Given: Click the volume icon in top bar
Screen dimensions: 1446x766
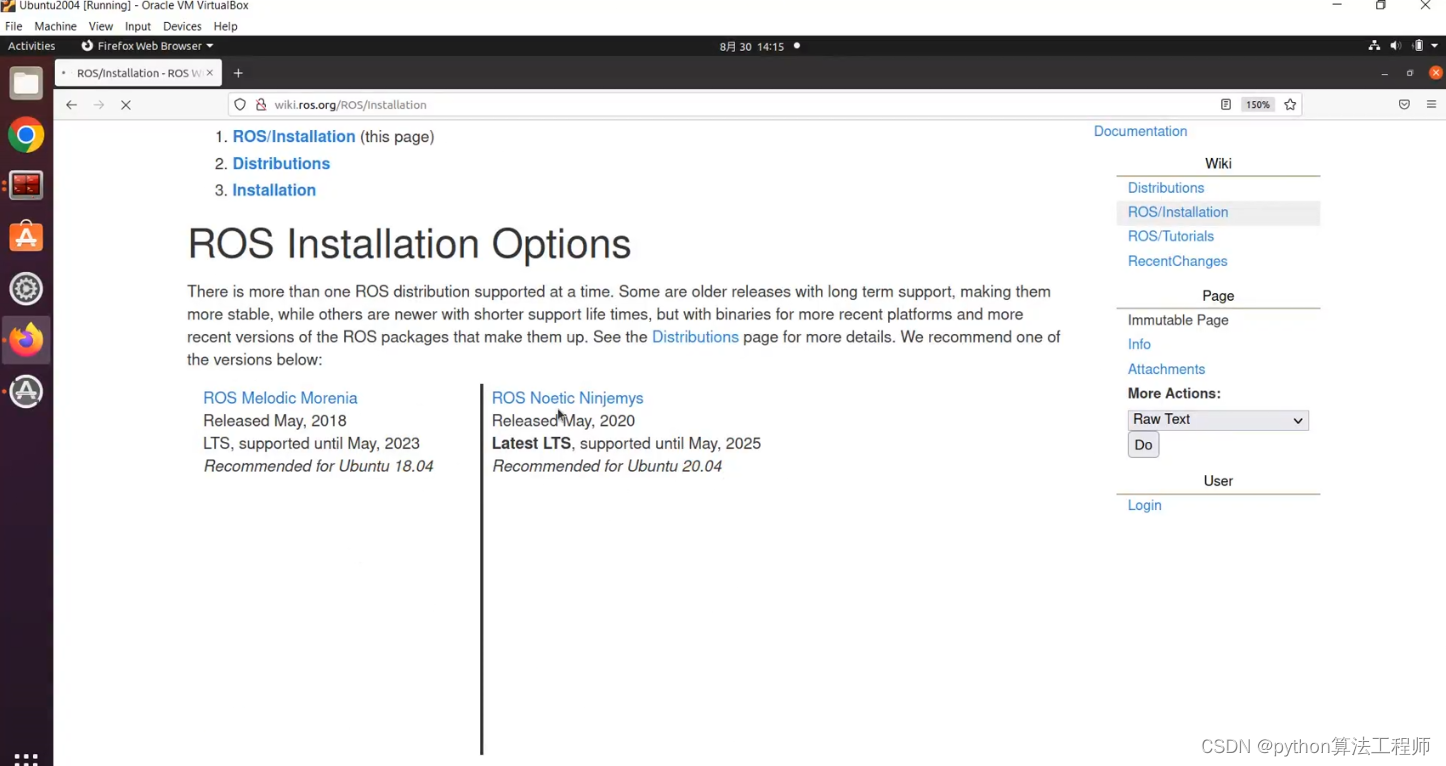Looking at the screenshot, I should pyautogui.click(x=1396, y=46).
